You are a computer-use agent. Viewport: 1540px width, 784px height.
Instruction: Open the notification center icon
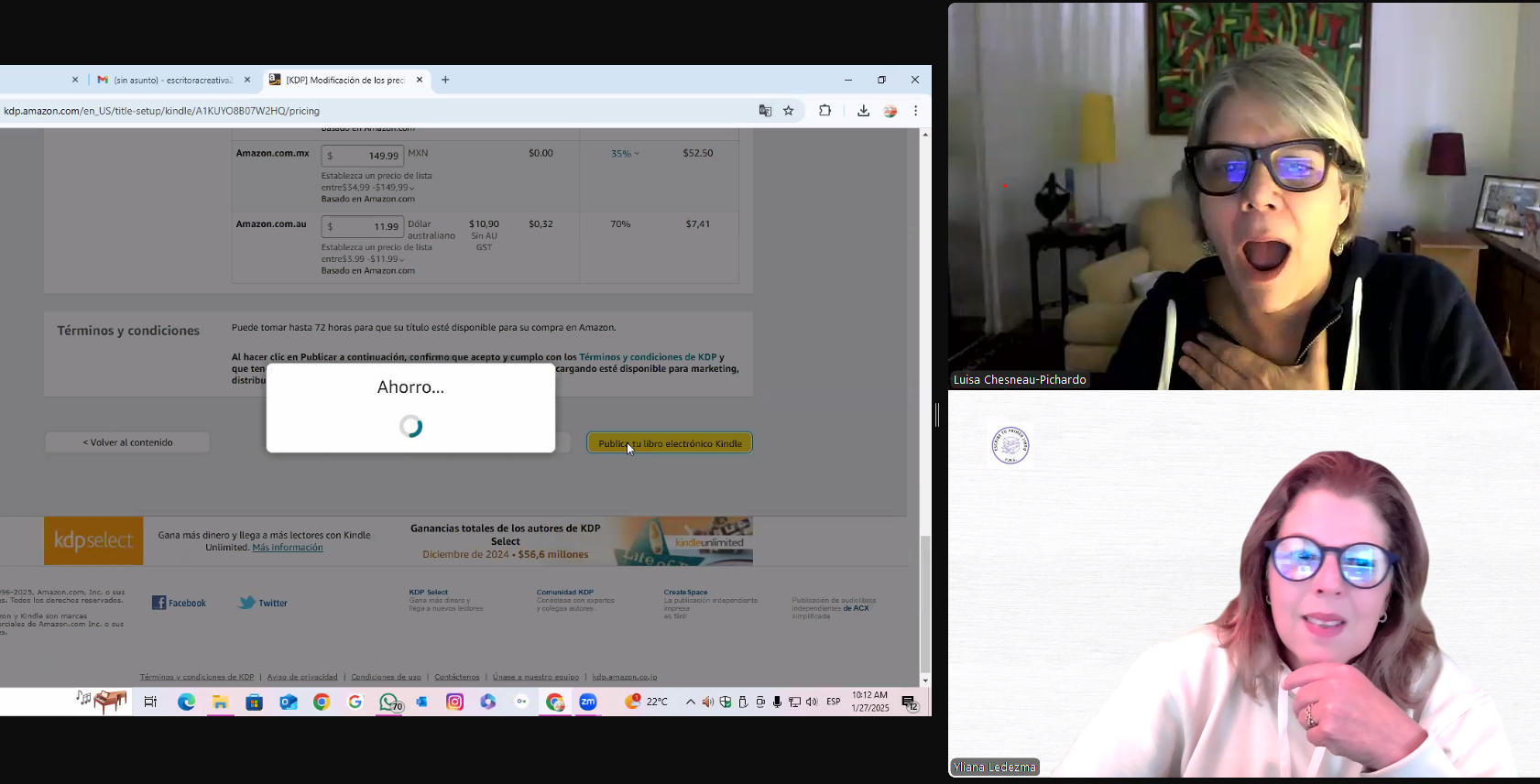pos(911,702)
